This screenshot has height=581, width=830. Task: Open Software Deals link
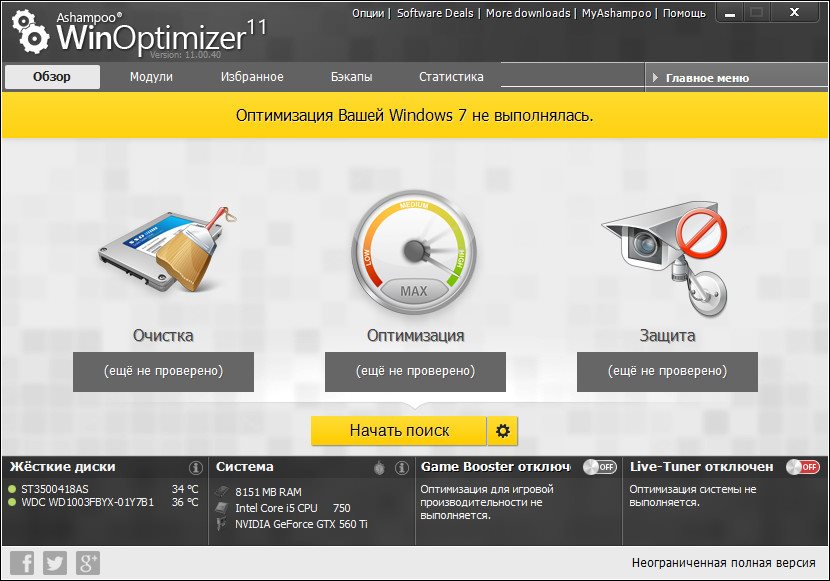point(435,13)
